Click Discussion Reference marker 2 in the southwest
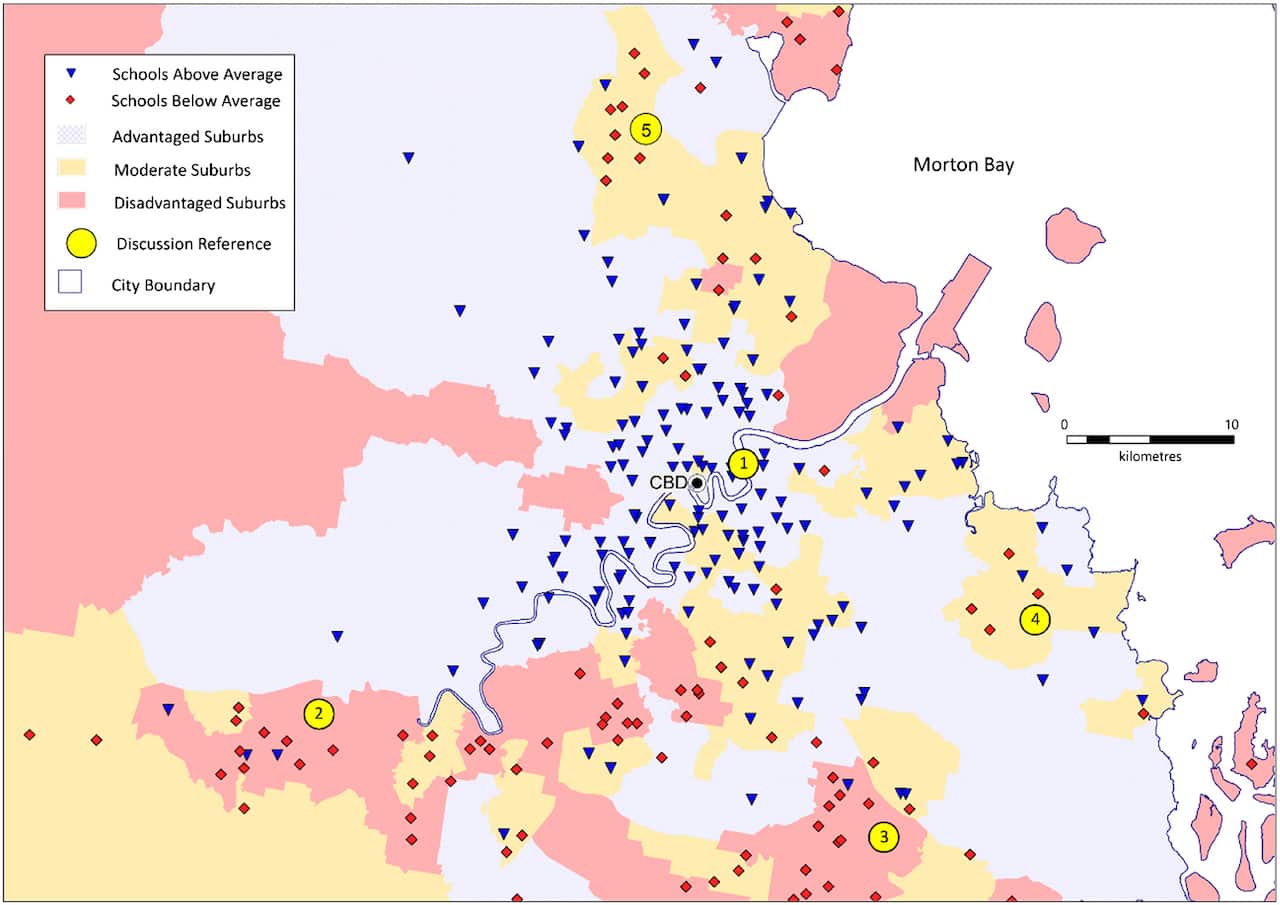Image resolution: width=1280 pixels, height=905 pixels. [x=320, y=714]
